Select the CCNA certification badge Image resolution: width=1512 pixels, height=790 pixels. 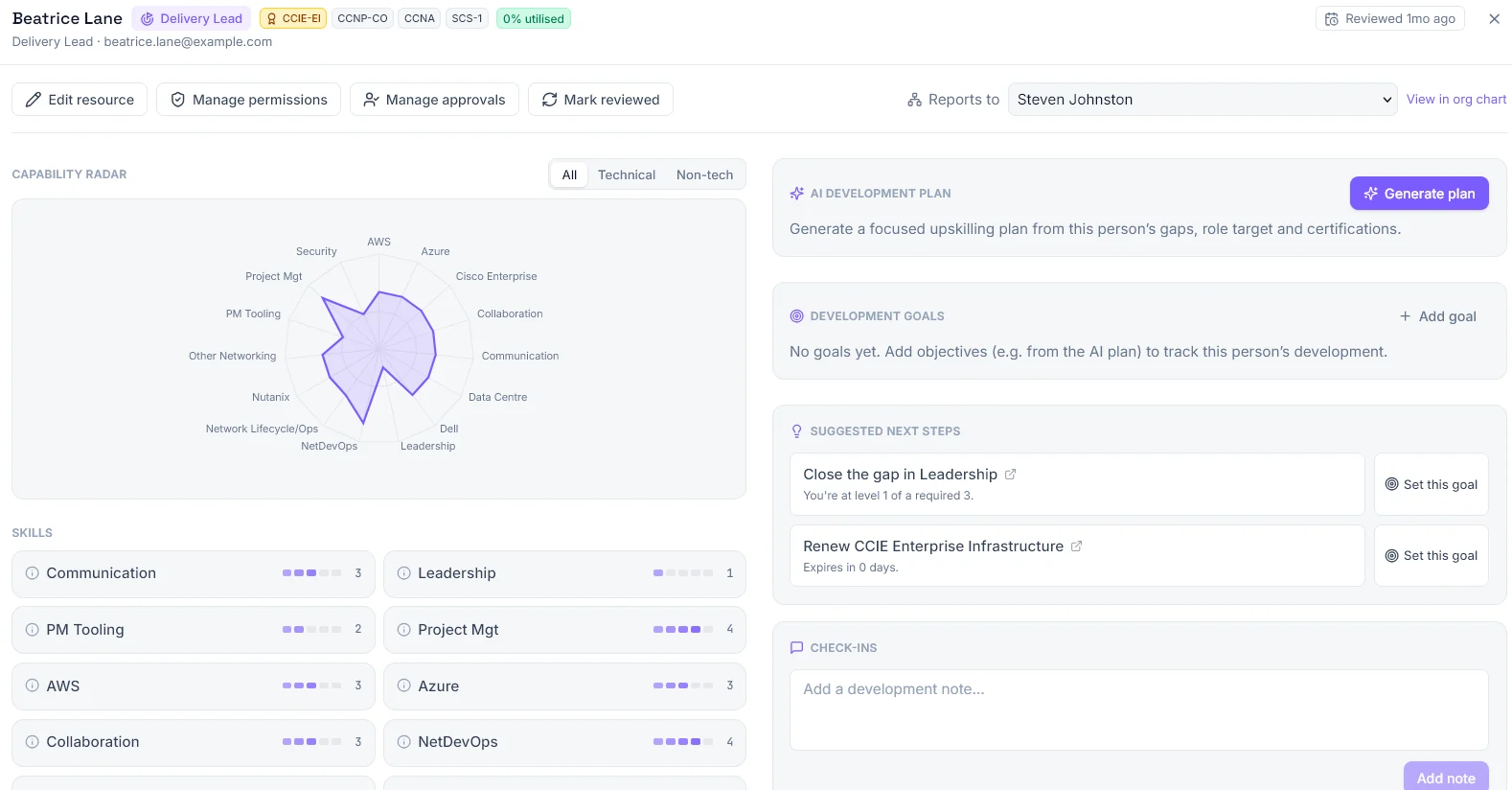click(420, 19)
